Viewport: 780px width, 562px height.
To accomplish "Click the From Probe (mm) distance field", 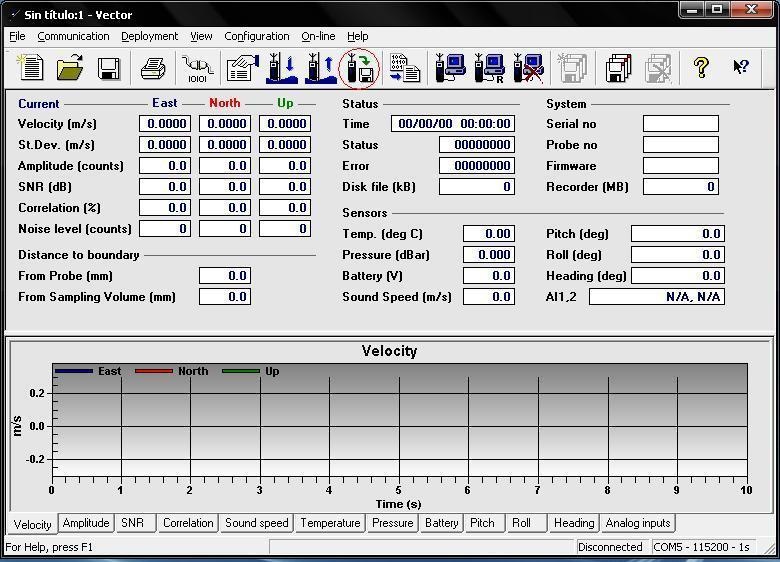I will pyautogui.click(x=225, y=276).
